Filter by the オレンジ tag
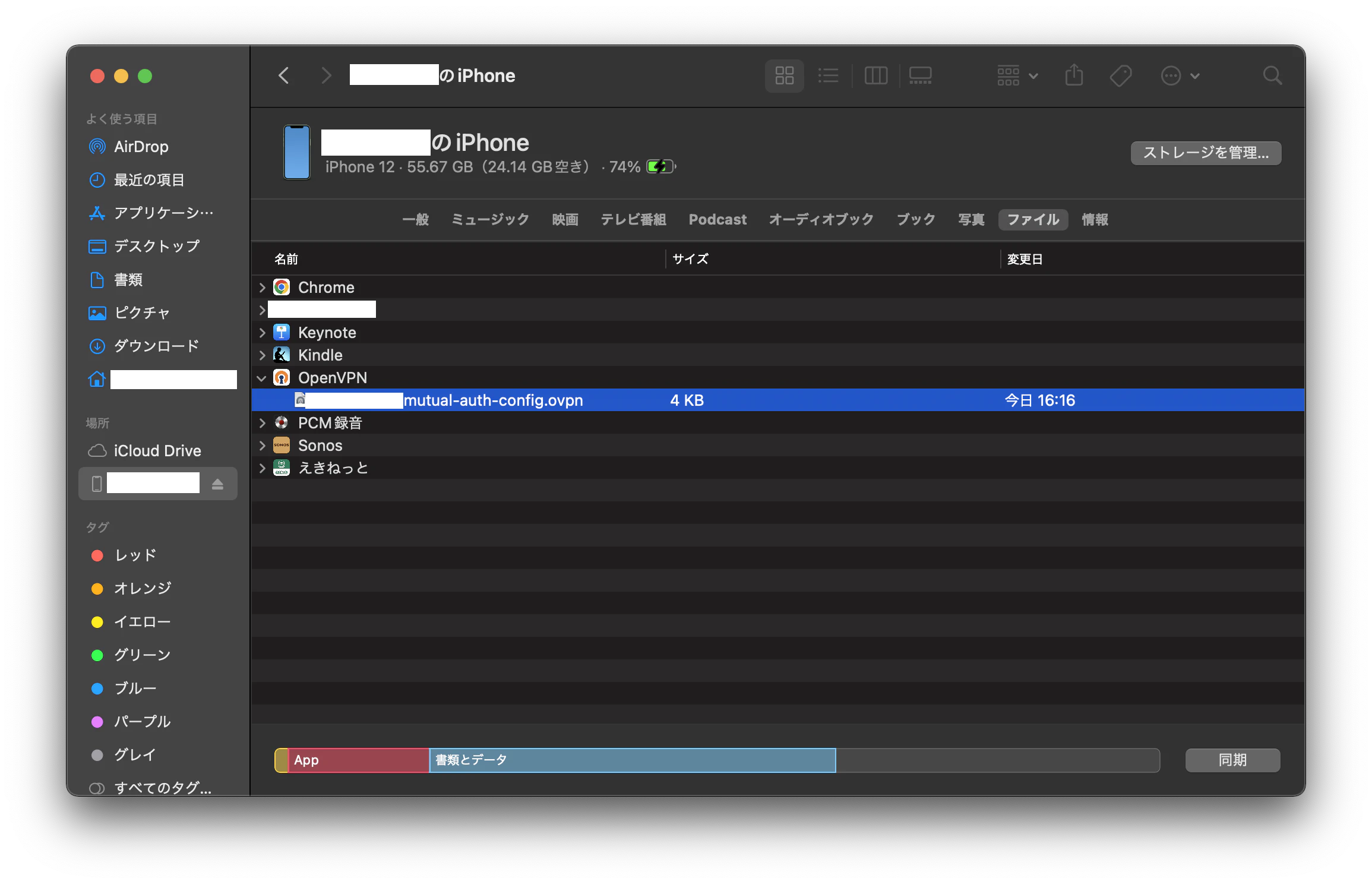This screenshot has height=884, width=1372. (x=132, y=589)
